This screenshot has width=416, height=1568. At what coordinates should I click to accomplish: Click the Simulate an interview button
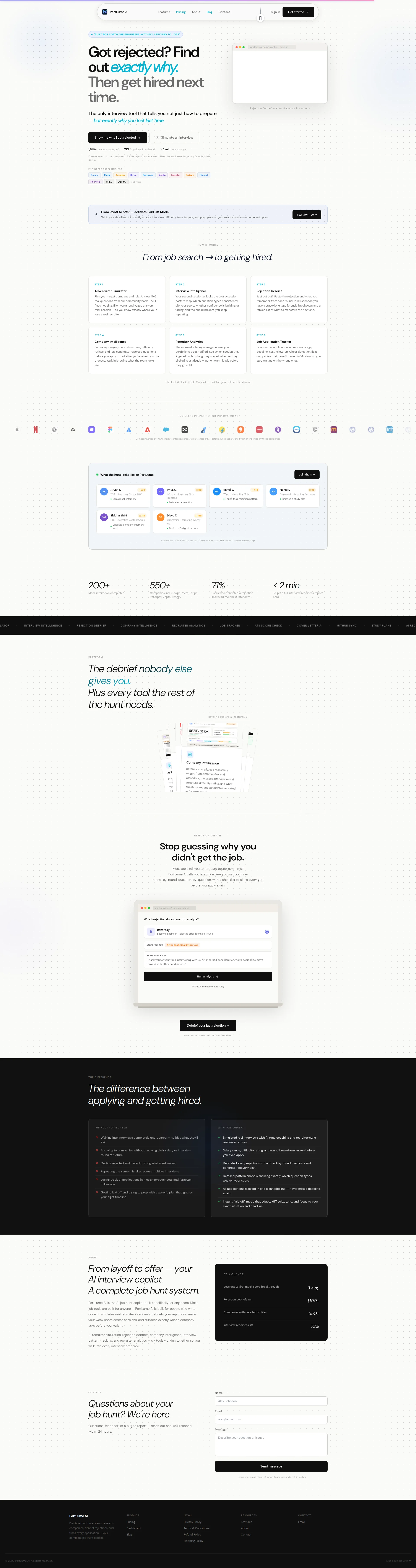[x=174, y=138]
